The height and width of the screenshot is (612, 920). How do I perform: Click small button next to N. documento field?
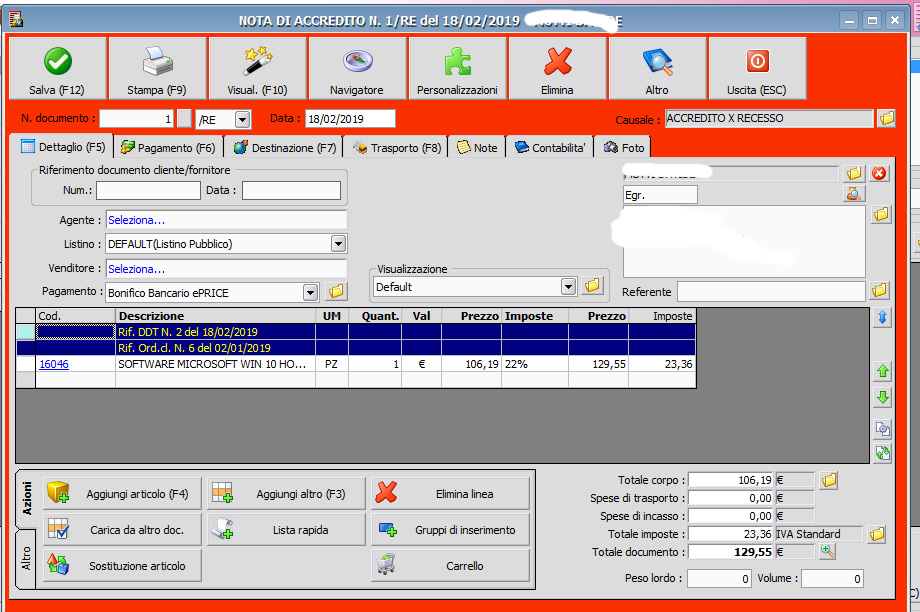[184, 119]
